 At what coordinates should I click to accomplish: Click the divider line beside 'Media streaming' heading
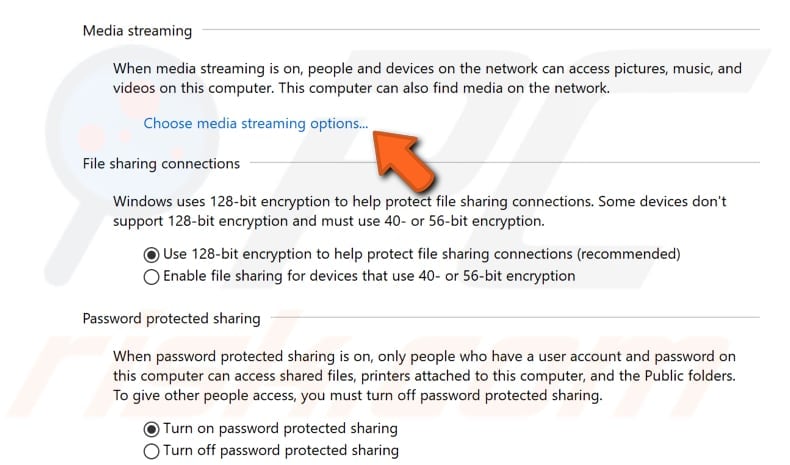(x=481, y=30)
